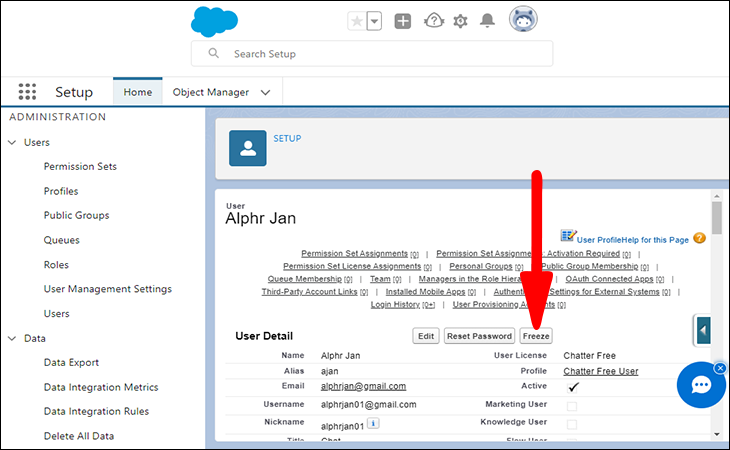730x450 pixels.
Task: Jump to Third-Party Account Links list
Action: tap(309, 292)
